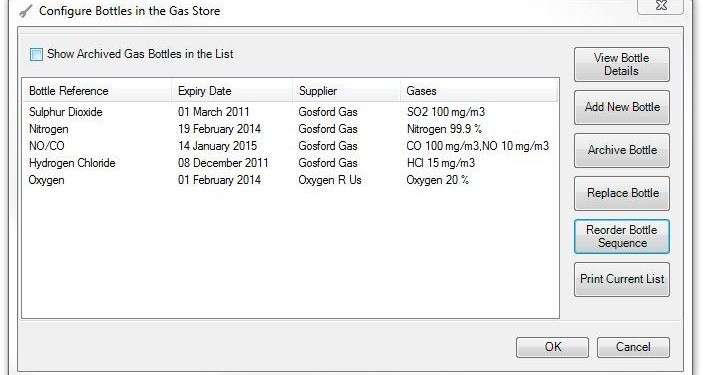
Task: Click expiry date 08 December 2011
Action: pos(223,163)
